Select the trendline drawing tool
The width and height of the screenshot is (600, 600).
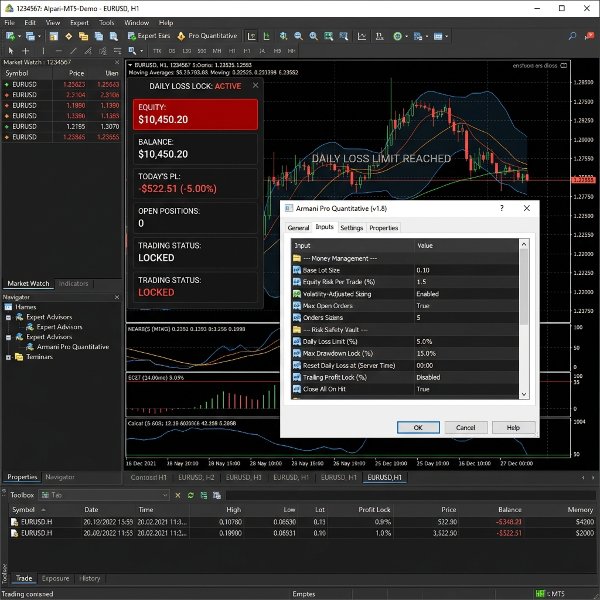pyautogui.click(x=73, y=51)
